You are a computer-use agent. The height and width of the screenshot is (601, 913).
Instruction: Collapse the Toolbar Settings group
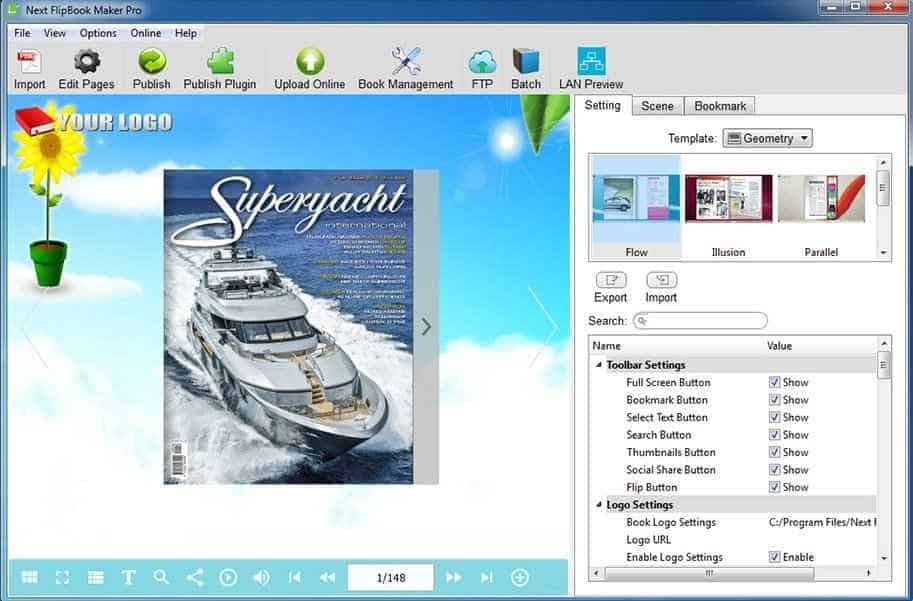click(x=599, y=365)
